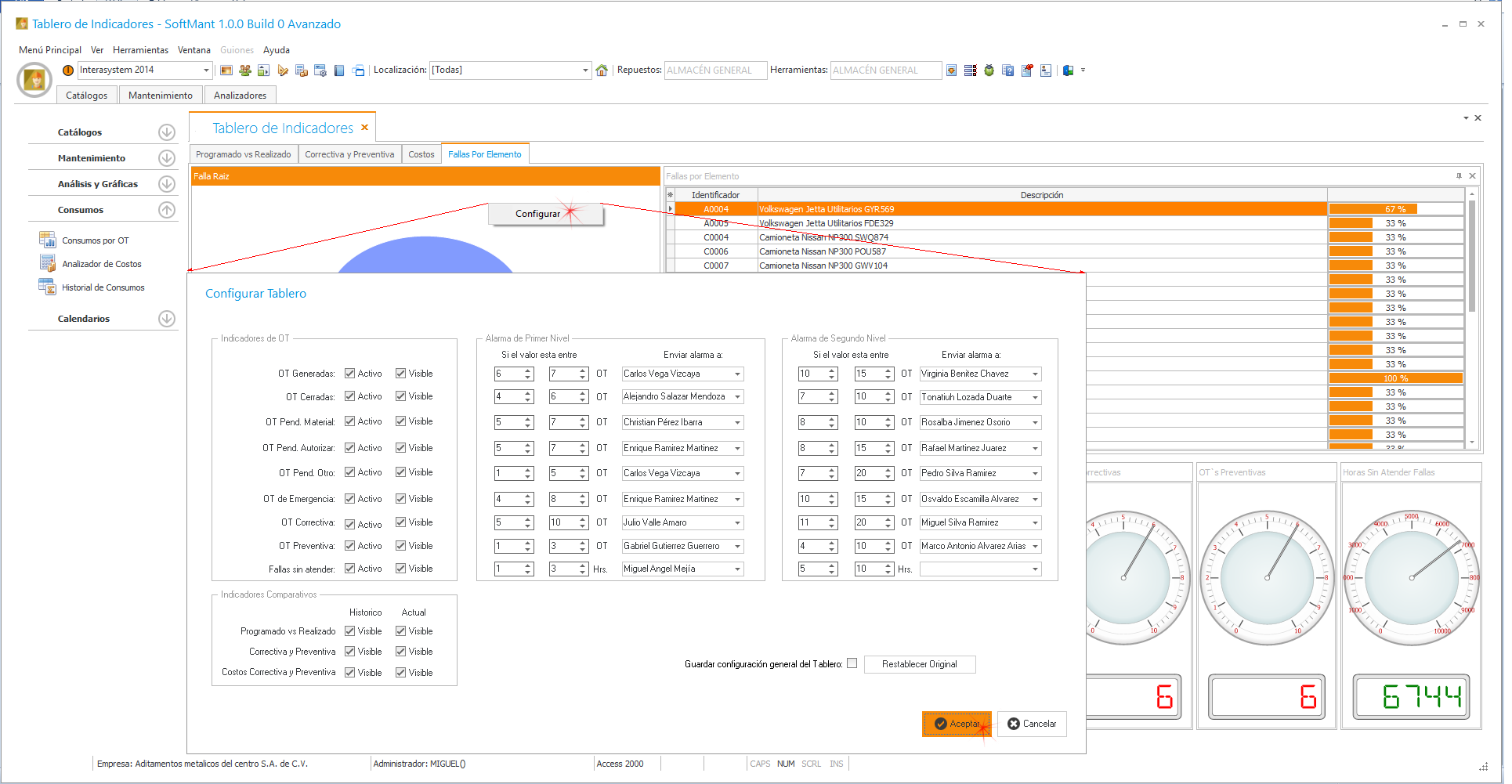This screenshot has width=1512, height=784.
Task: Open Historial de Consumos in sidebar
Action: tap(103, 287)
